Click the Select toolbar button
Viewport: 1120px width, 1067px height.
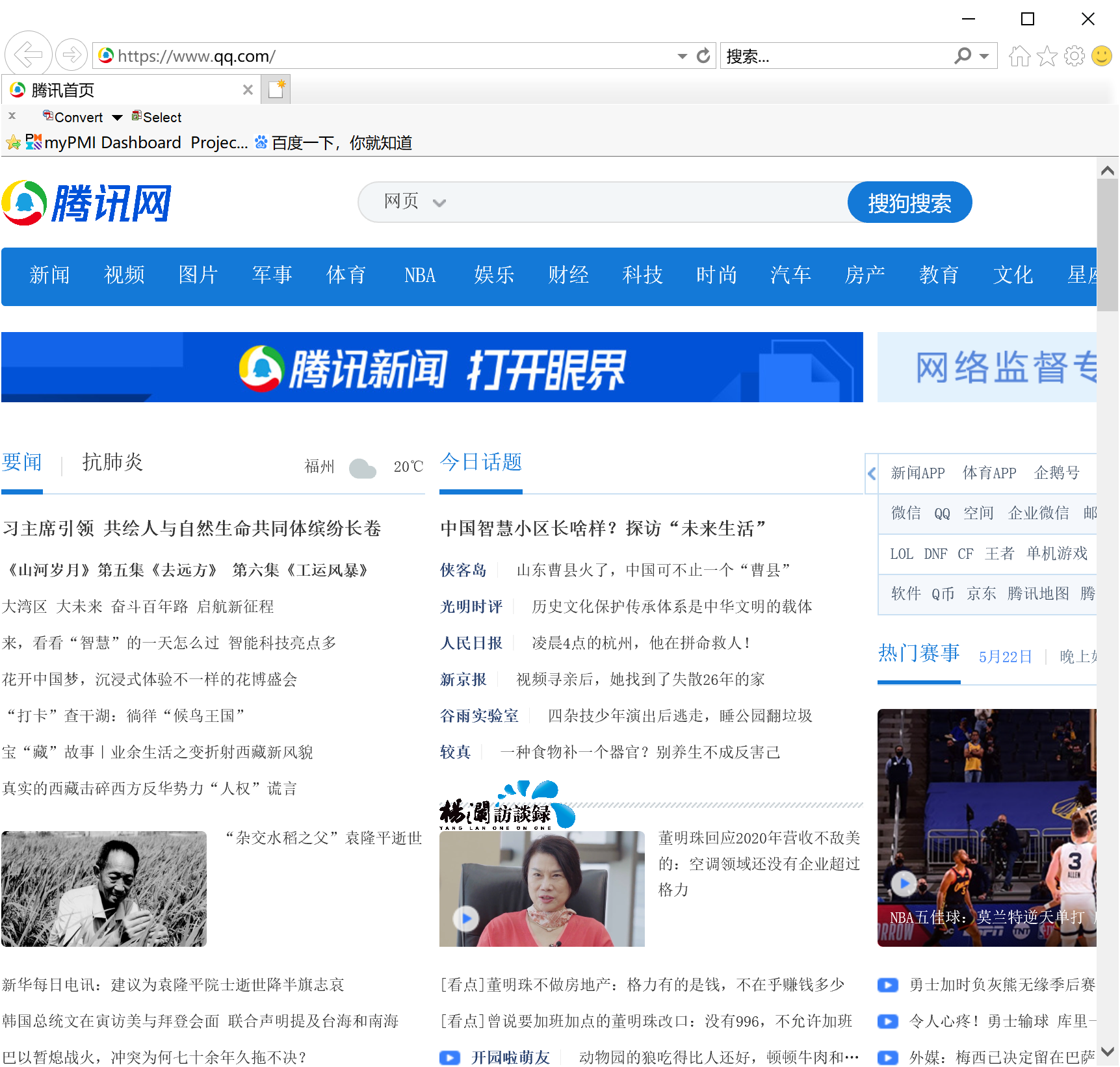click(x=157, y=117)
